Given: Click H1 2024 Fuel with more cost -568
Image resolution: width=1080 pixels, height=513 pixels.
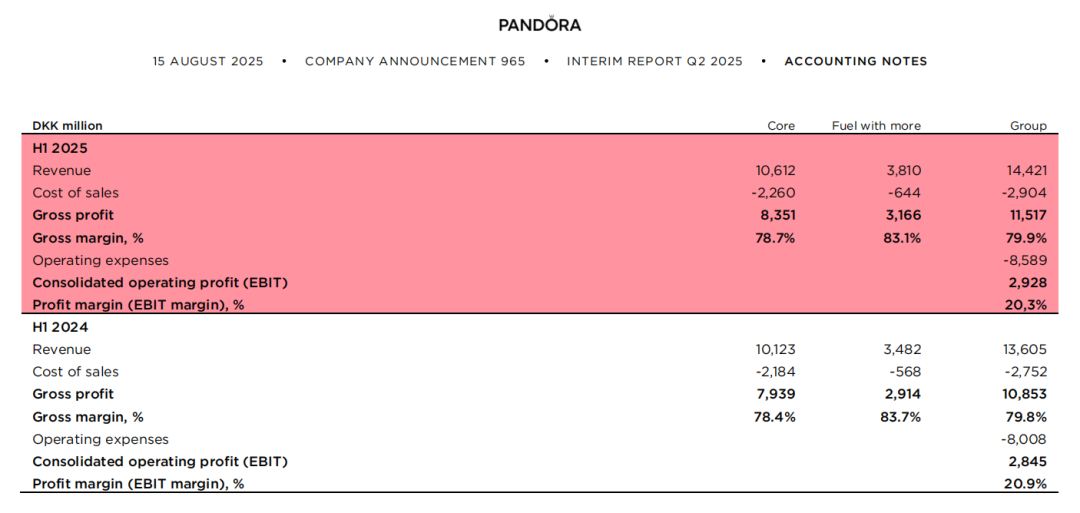Looking at the screenshot, I should coord(906,372).
